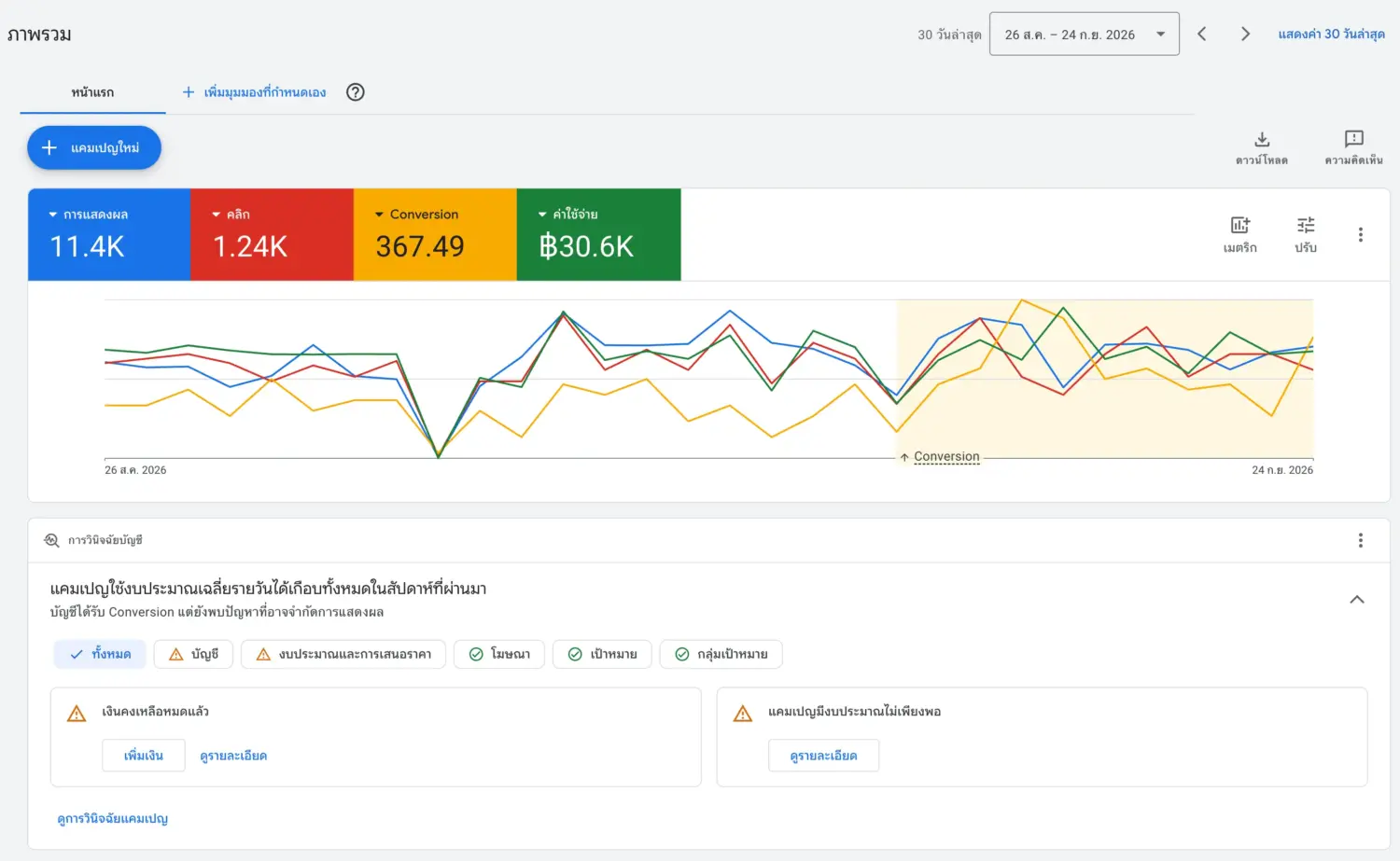1400x861 pixels.
Task: Click เพิ่มมุมมองที่กำหนดเอง to add view
Action: (254, 92)
